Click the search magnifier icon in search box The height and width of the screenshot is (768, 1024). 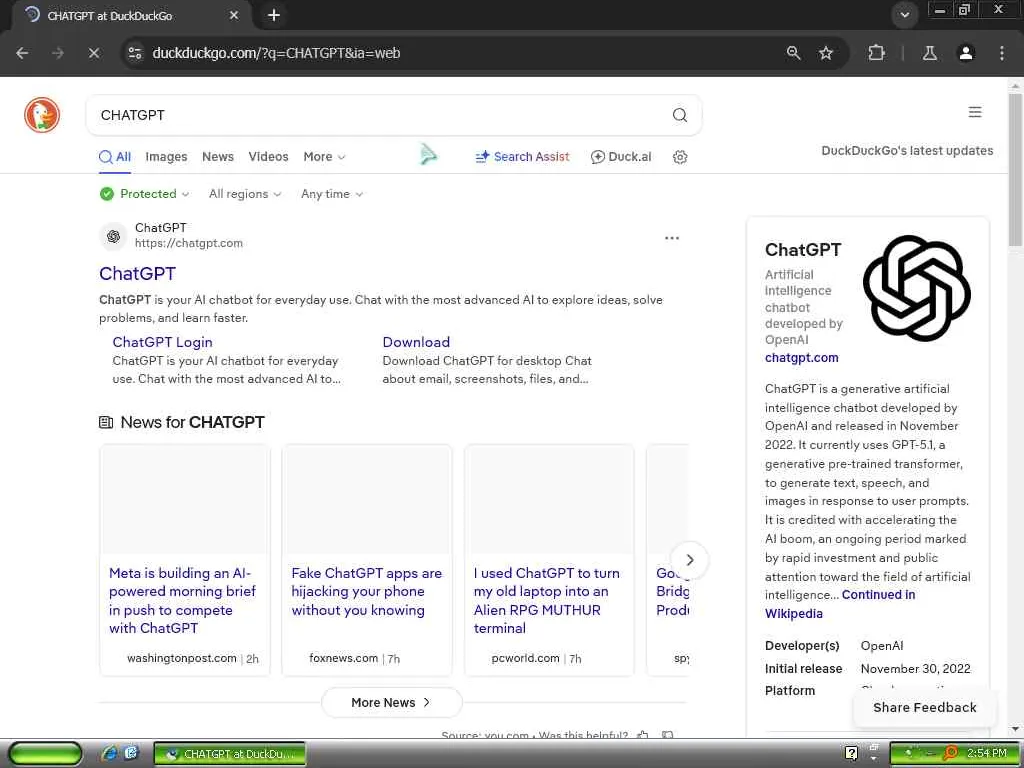[680, 115]
